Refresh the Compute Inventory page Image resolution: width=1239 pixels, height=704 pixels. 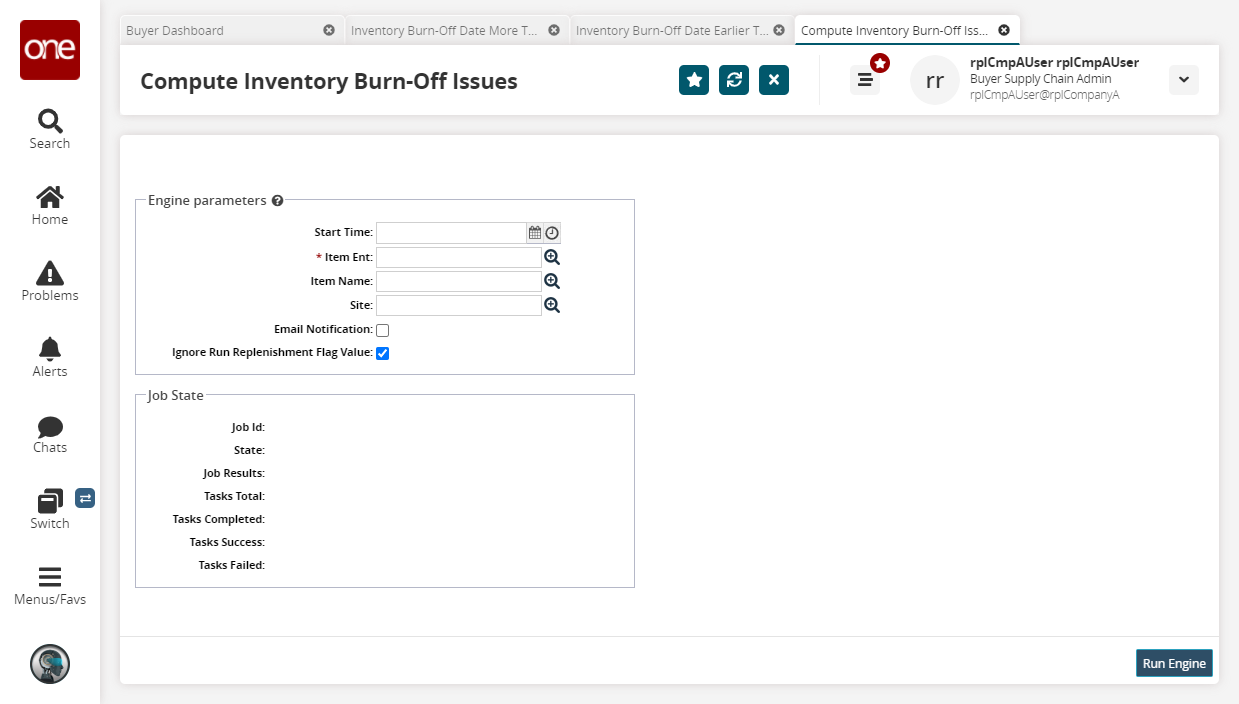point(734,80)
